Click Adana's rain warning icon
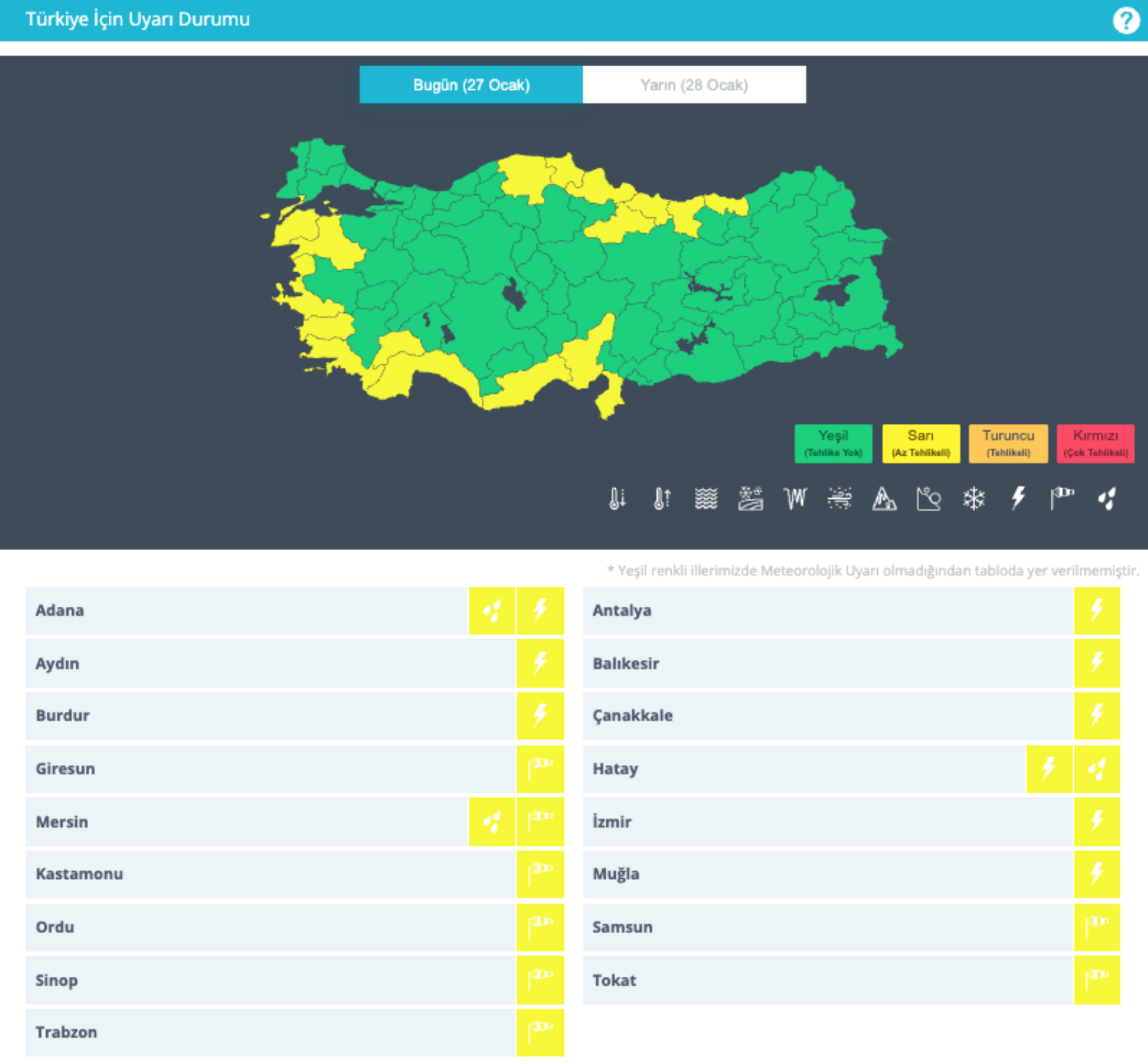Image resolution: width=1148 pixels, height=1064 pixels. [492, 611]
